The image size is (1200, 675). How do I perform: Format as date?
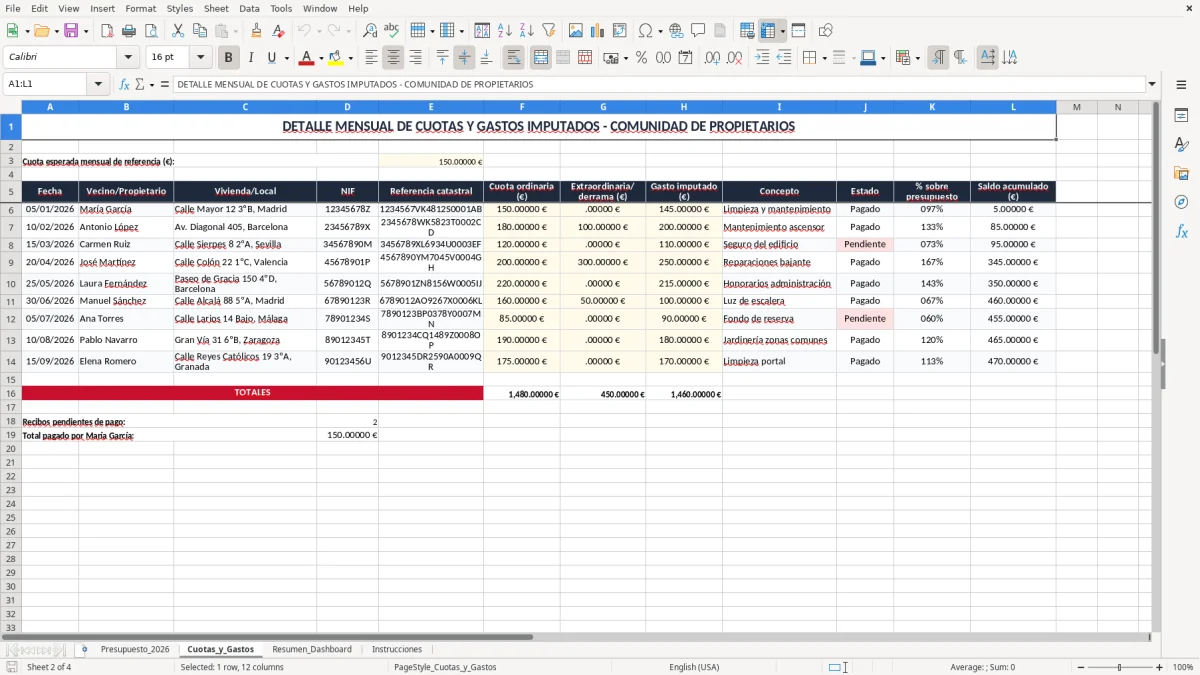[685, 58]
